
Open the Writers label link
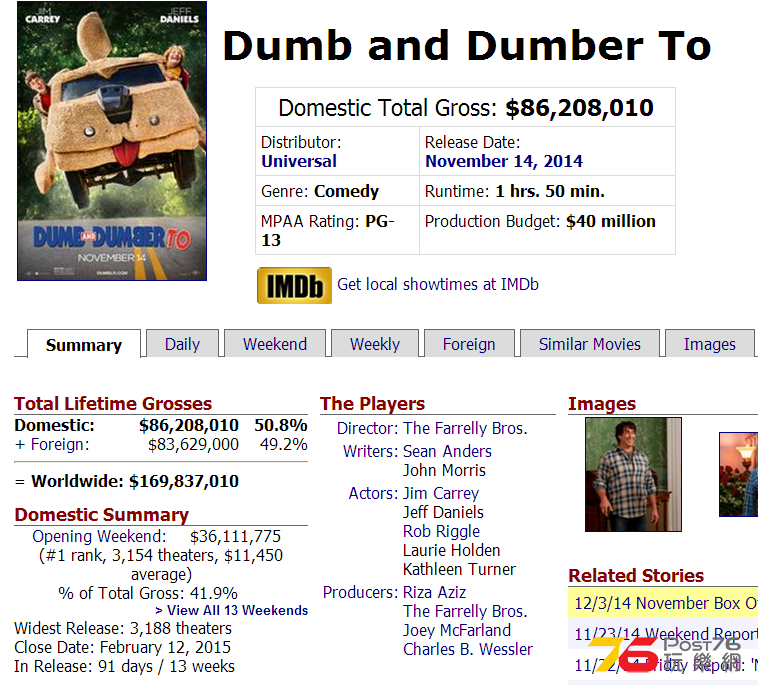(x=370, y=451)
